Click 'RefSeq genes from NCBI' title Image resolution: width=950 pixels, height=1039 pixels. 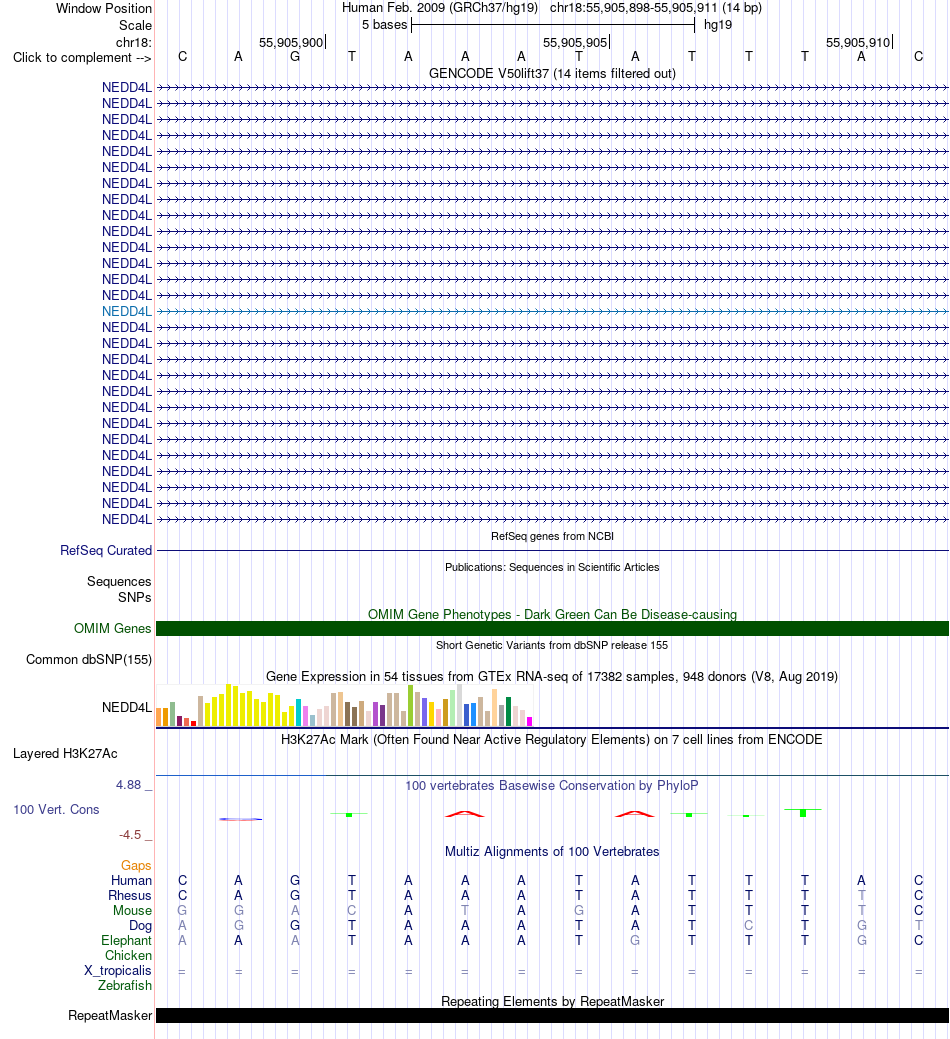click(552, 536)
